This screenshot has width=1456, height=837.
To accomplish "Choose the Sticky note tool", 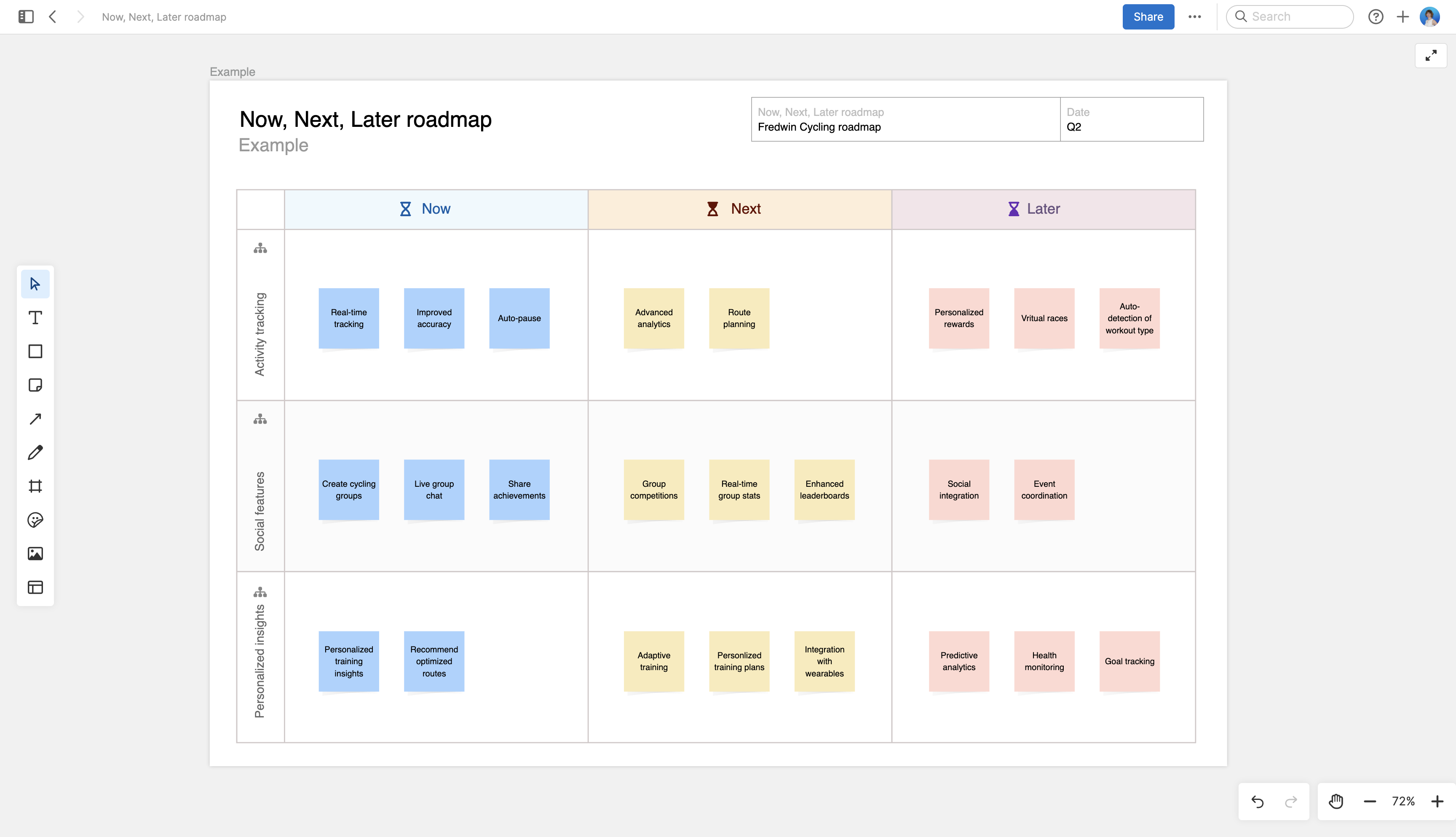I will [x=35, y=385].
